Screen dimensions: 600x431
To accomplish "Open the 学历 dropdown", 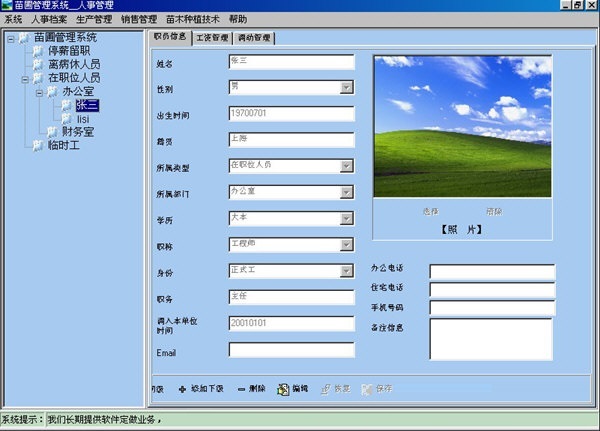I will click(346, 219).
